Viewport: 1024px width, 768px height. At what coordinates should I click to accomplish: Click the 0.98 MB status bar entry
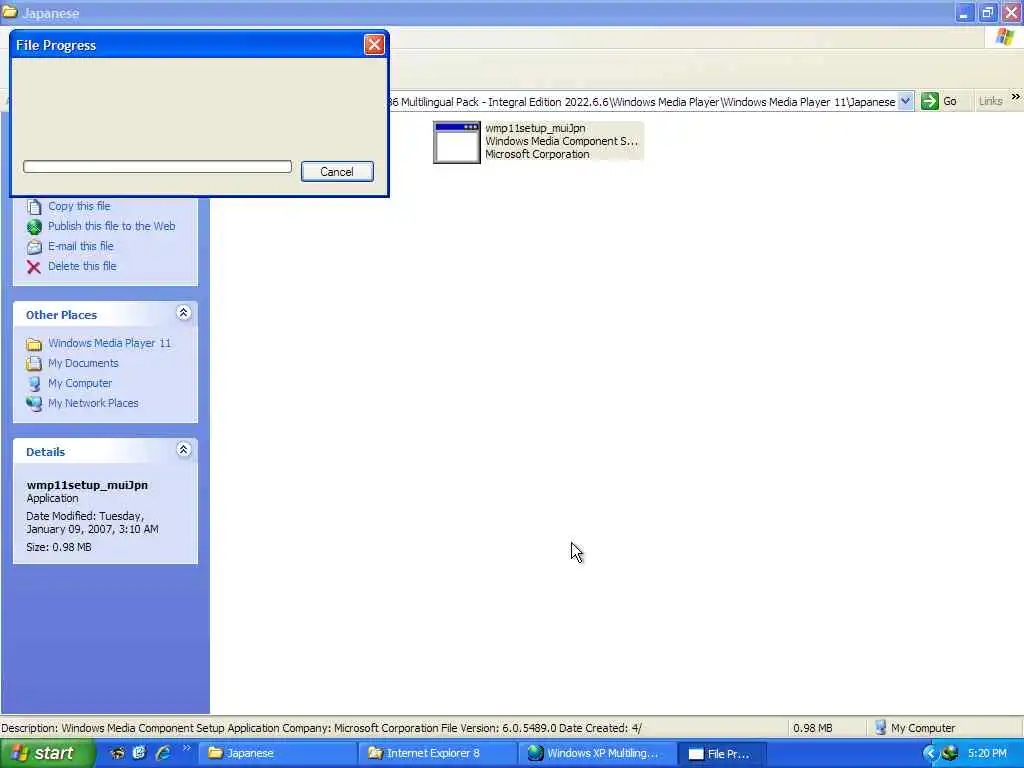tap(812, 728)
